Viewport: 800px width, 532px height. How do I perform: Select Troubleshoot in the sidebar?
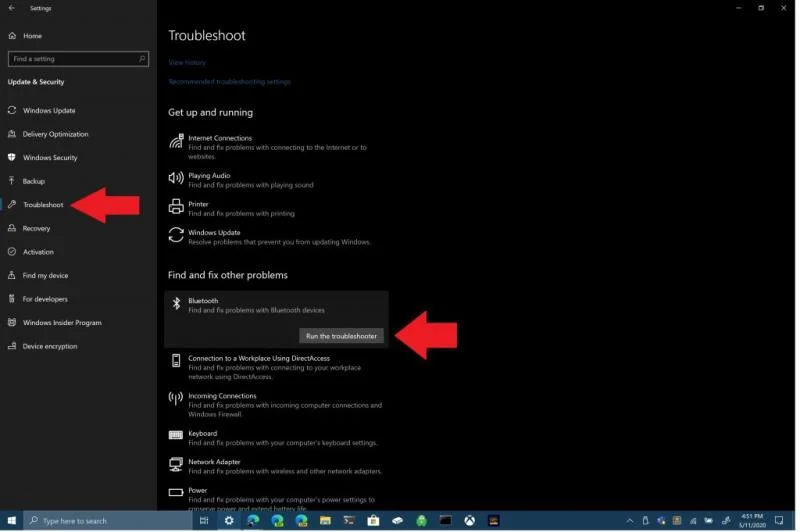[43, 205]
